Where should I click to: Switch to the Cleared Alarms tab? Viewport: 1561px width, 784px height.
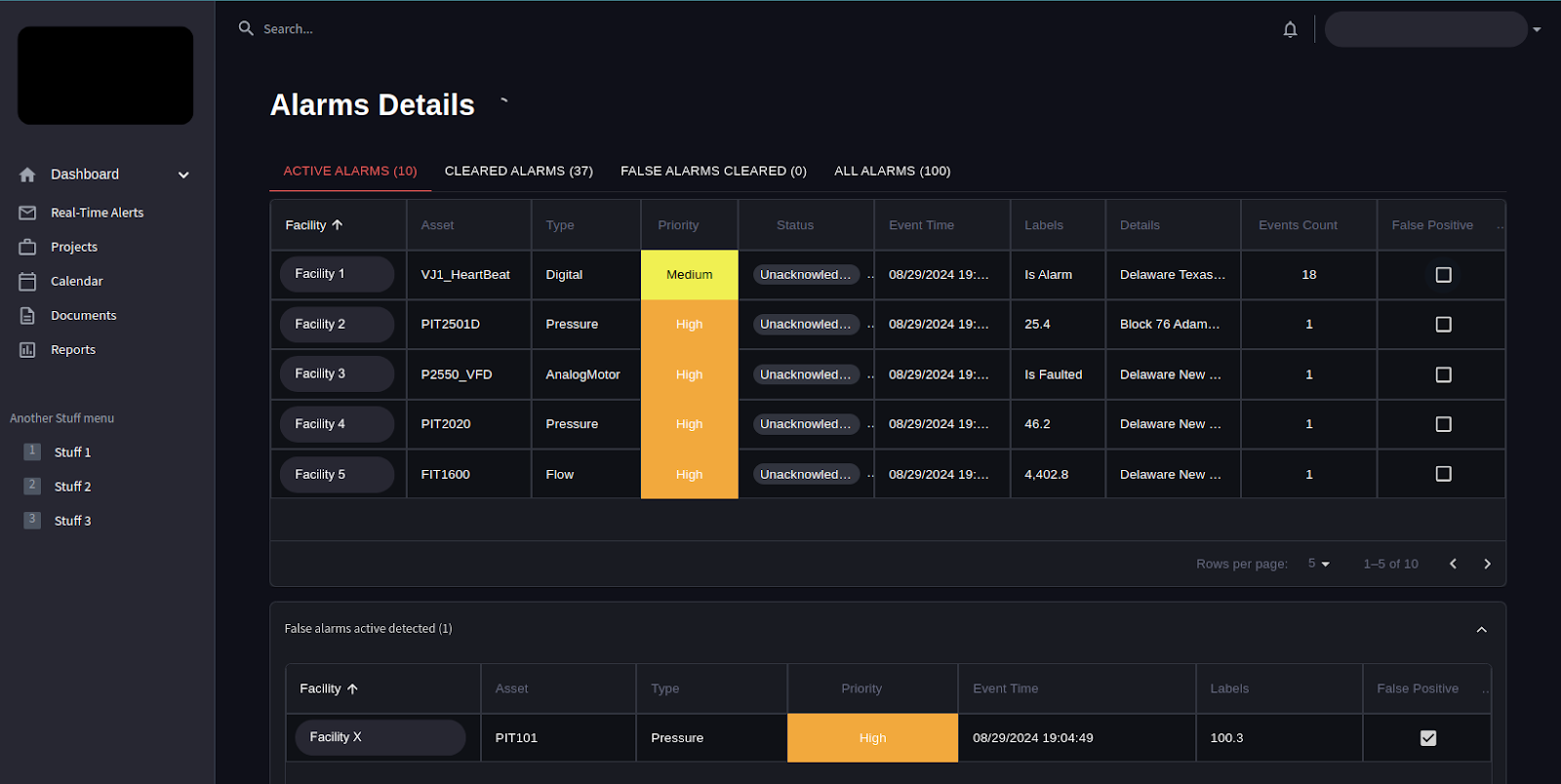519,171
